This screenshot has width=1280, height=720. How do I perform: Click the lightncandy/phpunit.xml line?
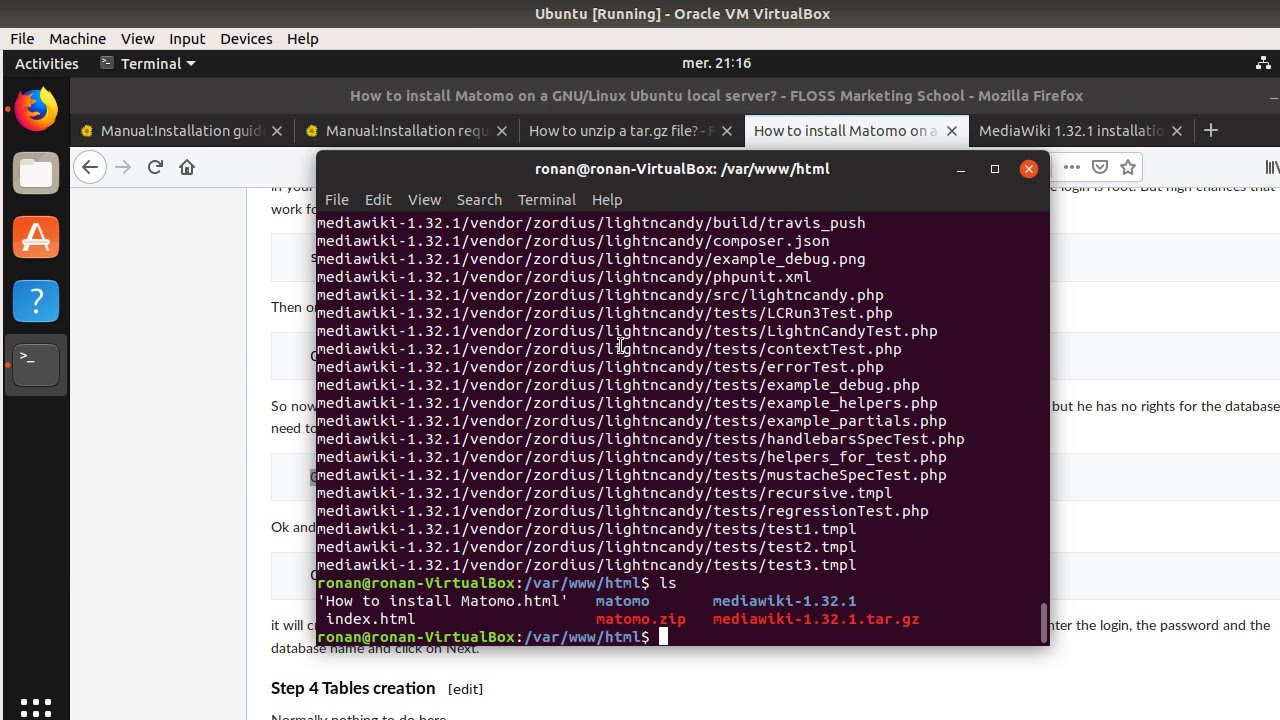(x=564, y=277)
